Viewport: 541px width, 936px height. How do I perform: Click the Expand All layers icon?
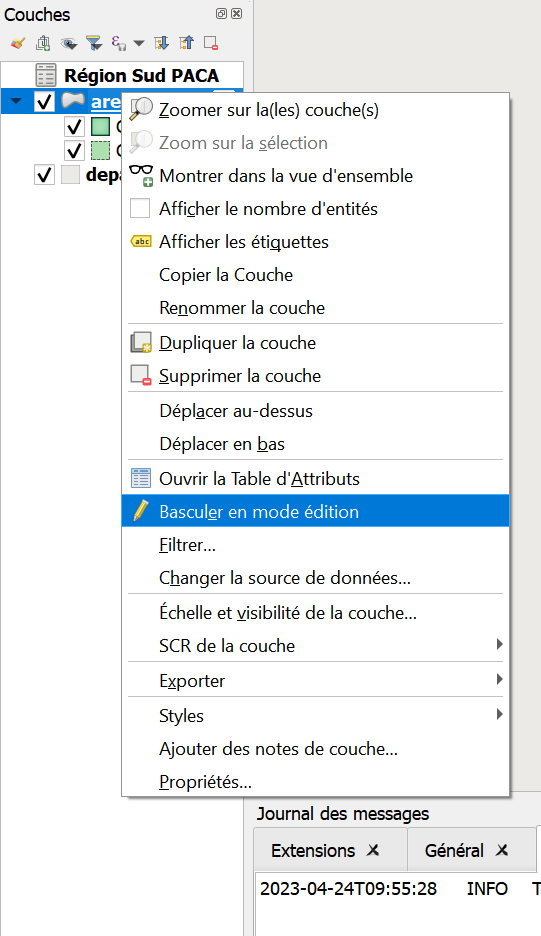[161, 43]
